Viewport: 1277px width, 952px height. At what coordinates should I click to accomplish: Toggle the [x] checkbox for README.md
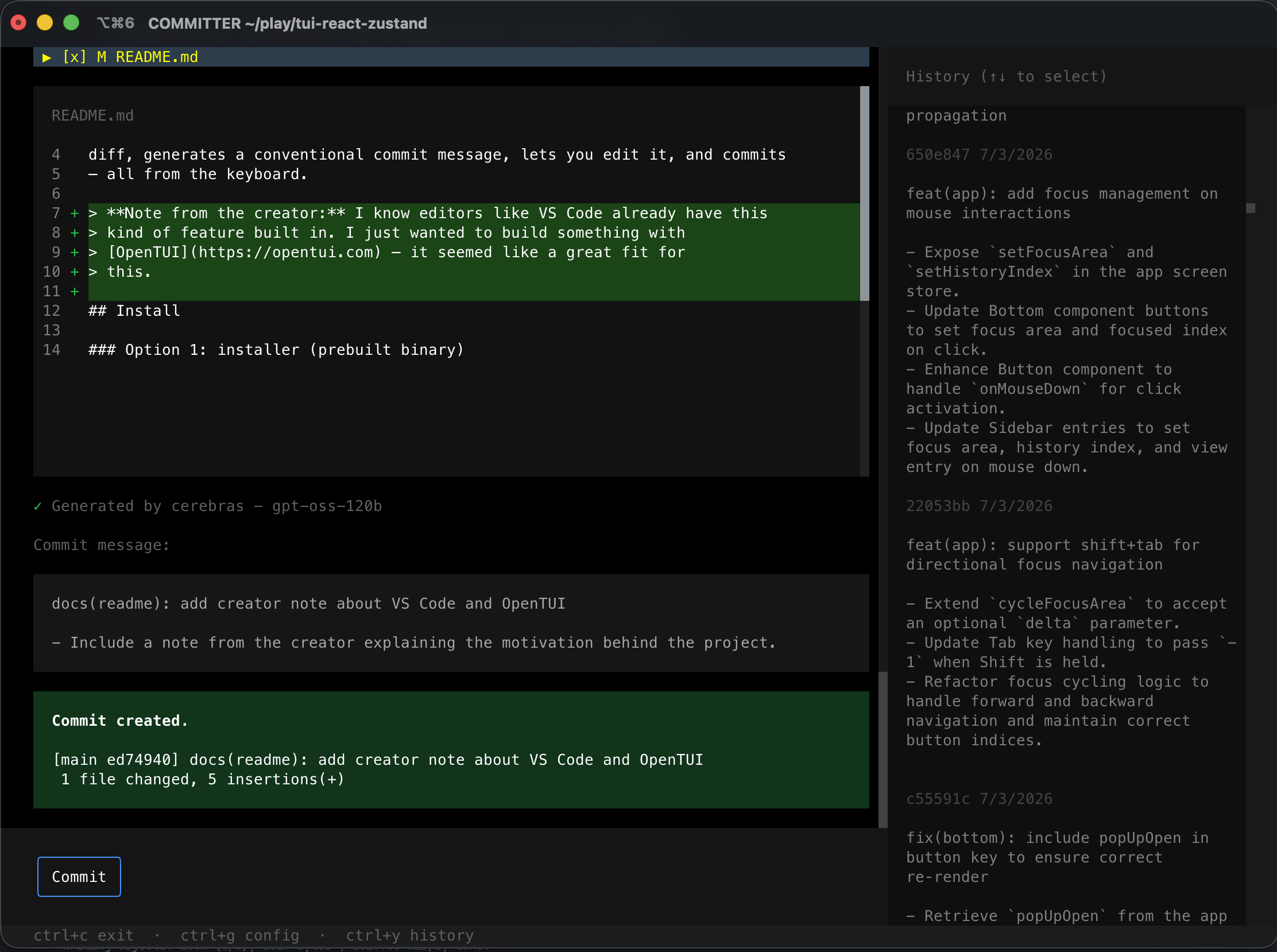click(x=74, y=57)
